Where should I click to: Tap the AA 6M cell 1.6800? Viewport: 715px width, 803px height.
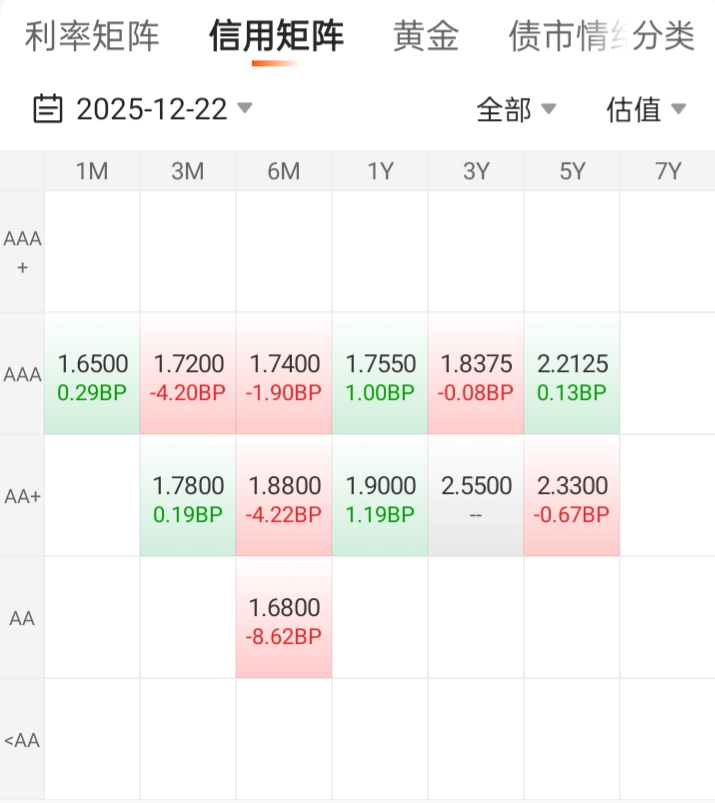(x=284, y=620)
